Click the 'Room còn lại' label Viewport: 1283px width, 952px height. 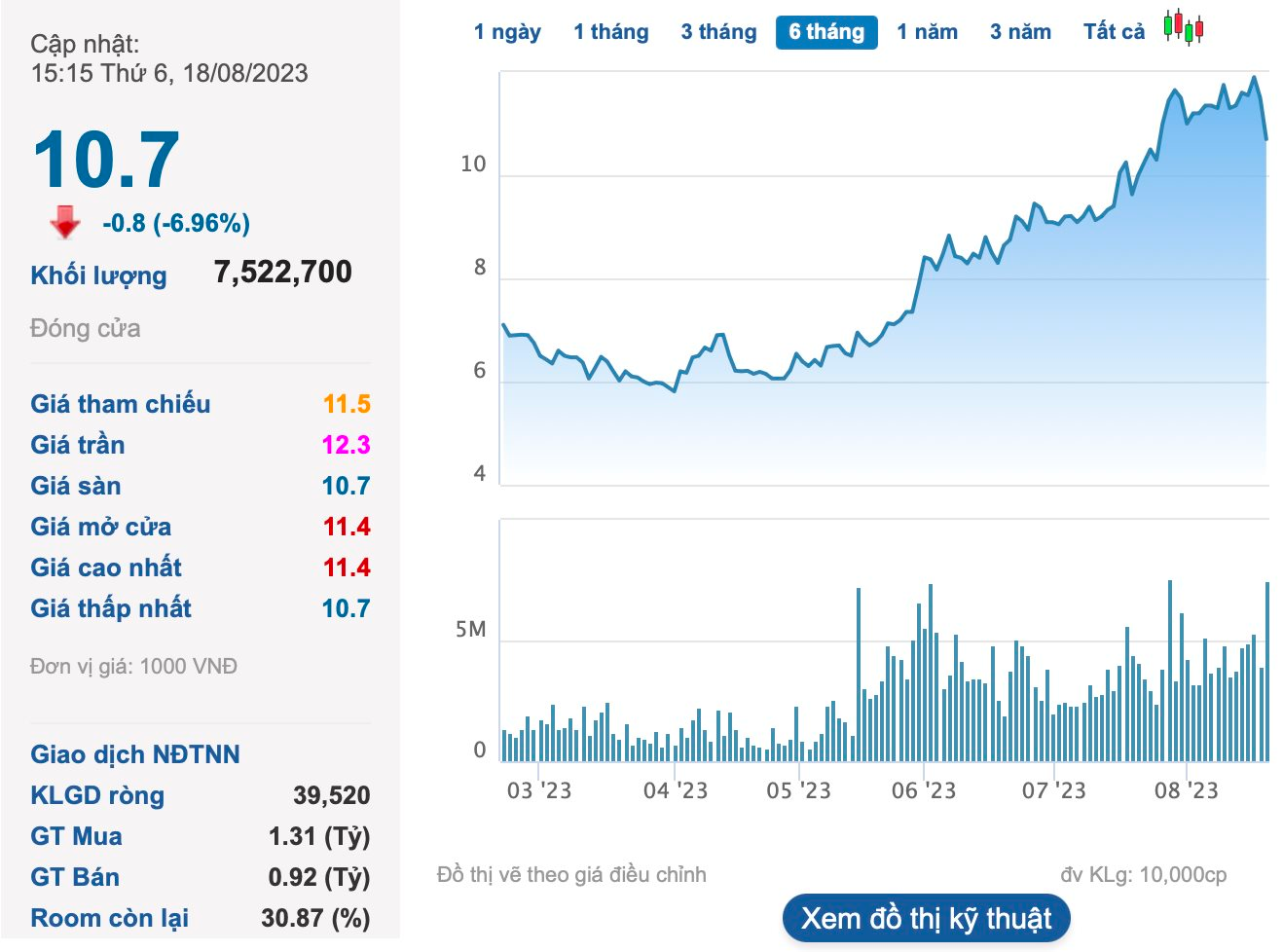109,918
